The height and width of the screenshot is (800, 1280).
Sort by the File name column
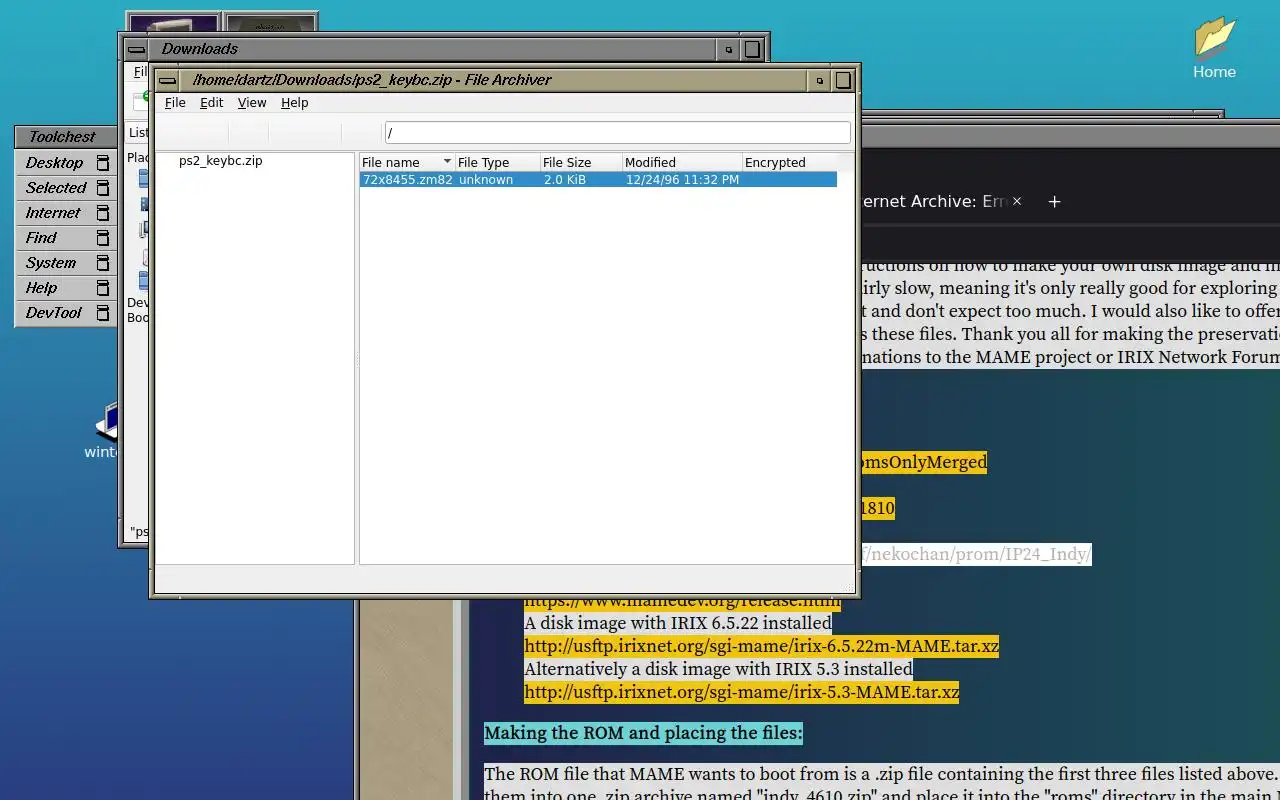[x=406, y=162]
